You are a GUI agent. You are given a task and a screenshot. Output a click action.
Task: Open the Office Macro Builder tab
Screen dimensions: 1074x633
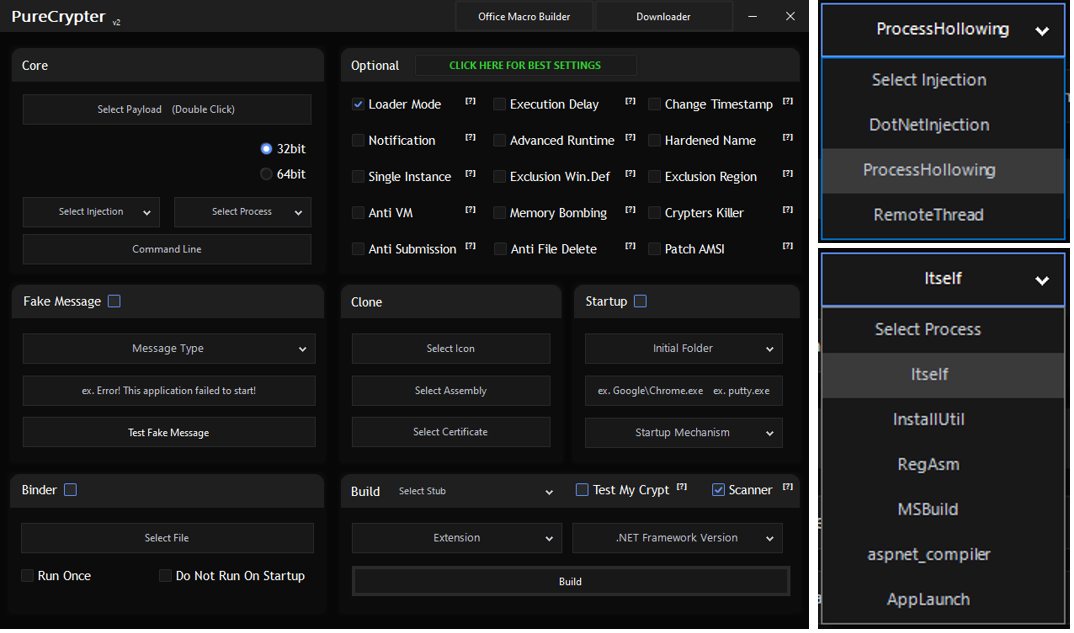[524, 16]
